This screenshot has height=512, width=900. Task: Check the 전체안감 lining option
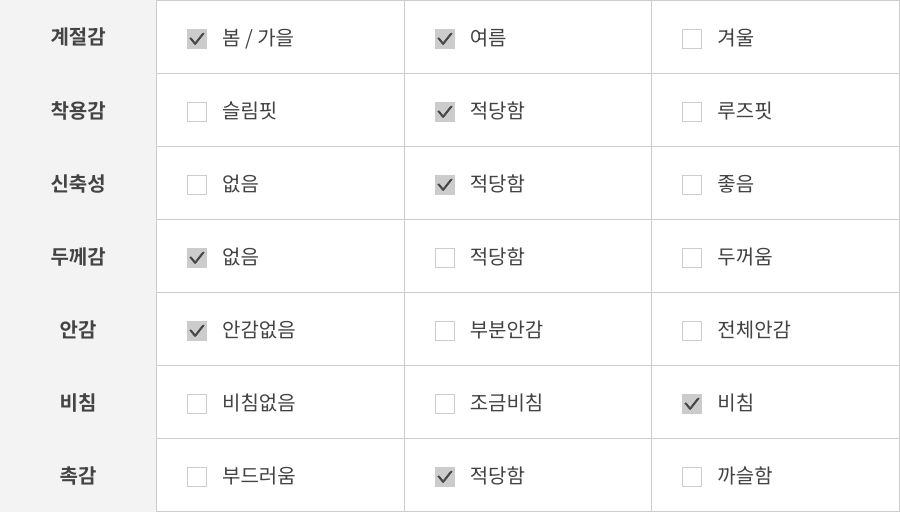pos(692,331)
